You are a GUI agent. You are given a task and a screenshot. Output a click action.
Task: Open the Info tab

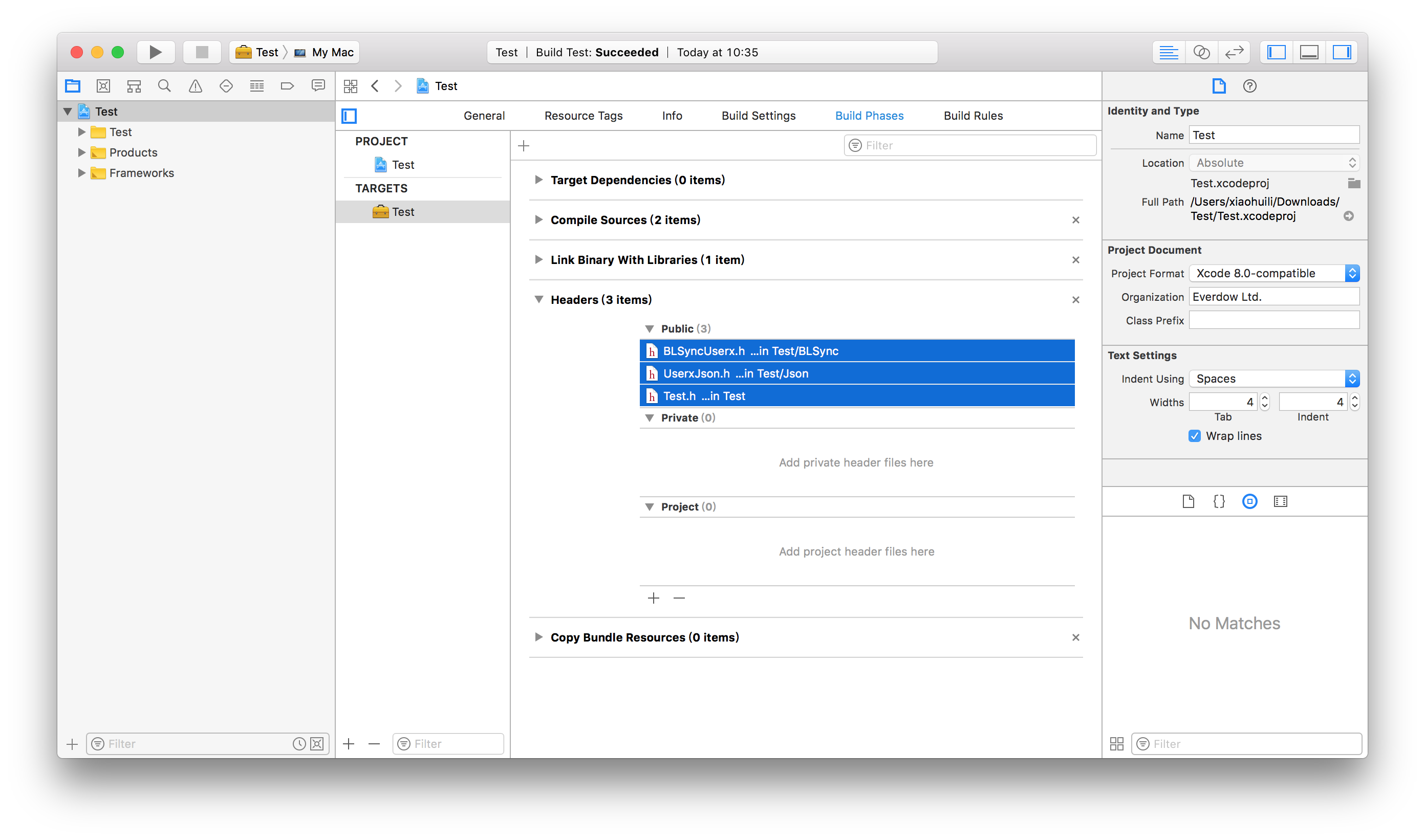672,116
